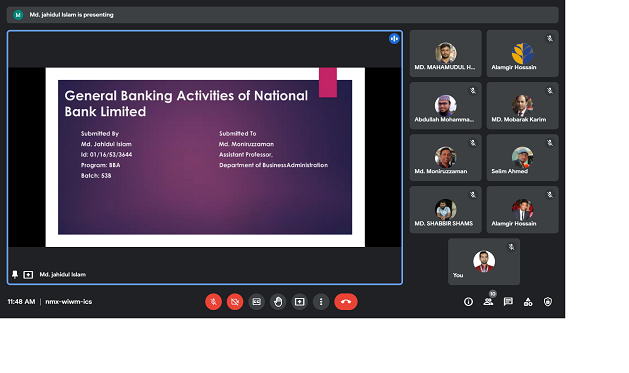The height and width of the screenshot is (373, 629).
Task: Raise hand in the meeting
Action: coord(278,302)
